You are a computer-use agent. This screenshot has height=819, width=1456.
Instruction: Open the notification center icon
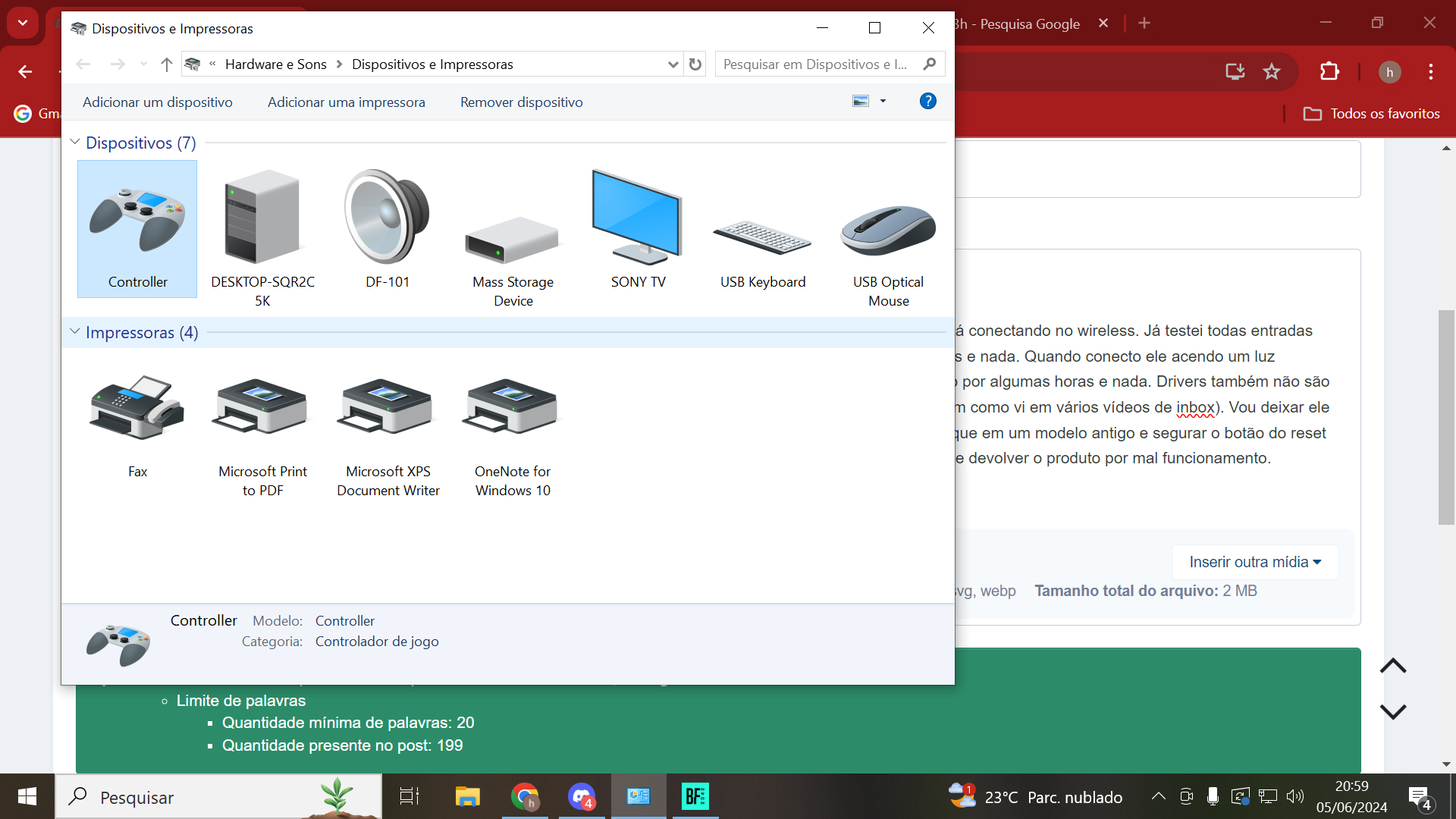tap(1420, 796)
